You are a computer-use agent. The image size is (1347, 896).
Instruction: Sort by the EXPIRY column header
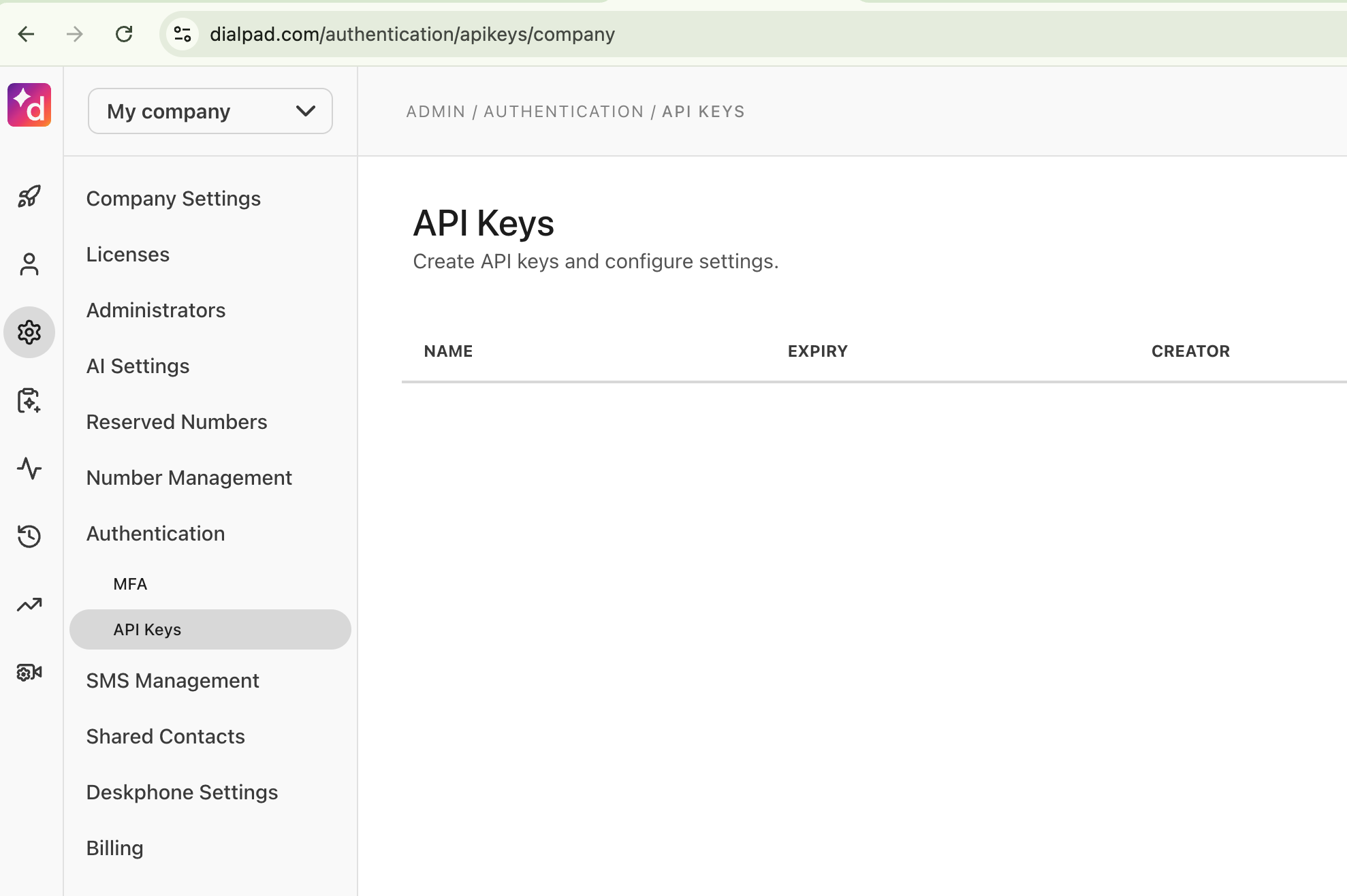(817, 351)
